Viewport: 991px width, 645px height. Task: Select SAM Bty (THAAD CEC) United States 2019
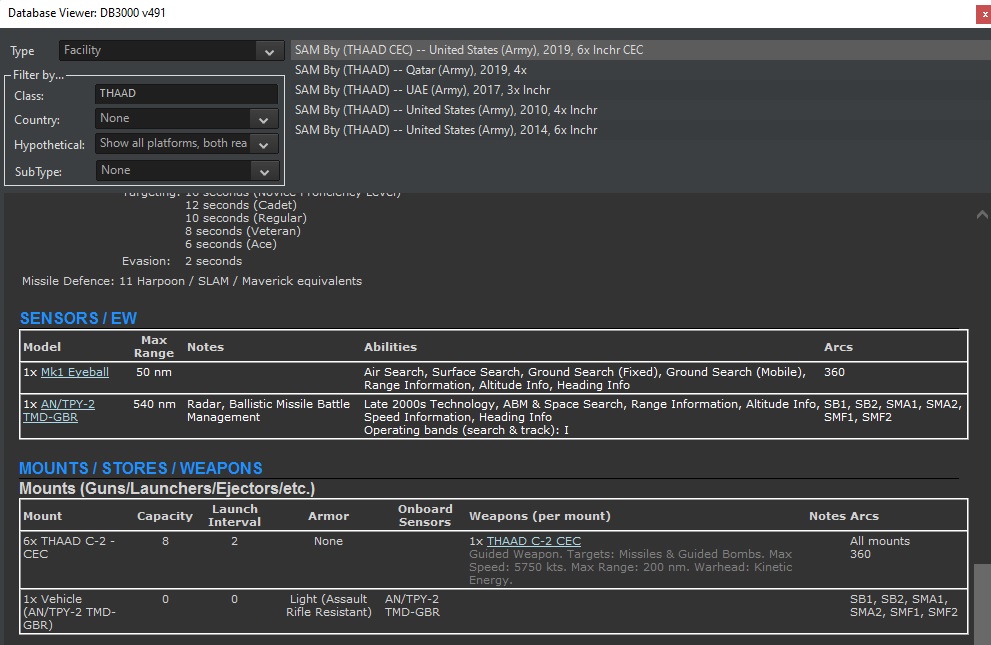469,50
